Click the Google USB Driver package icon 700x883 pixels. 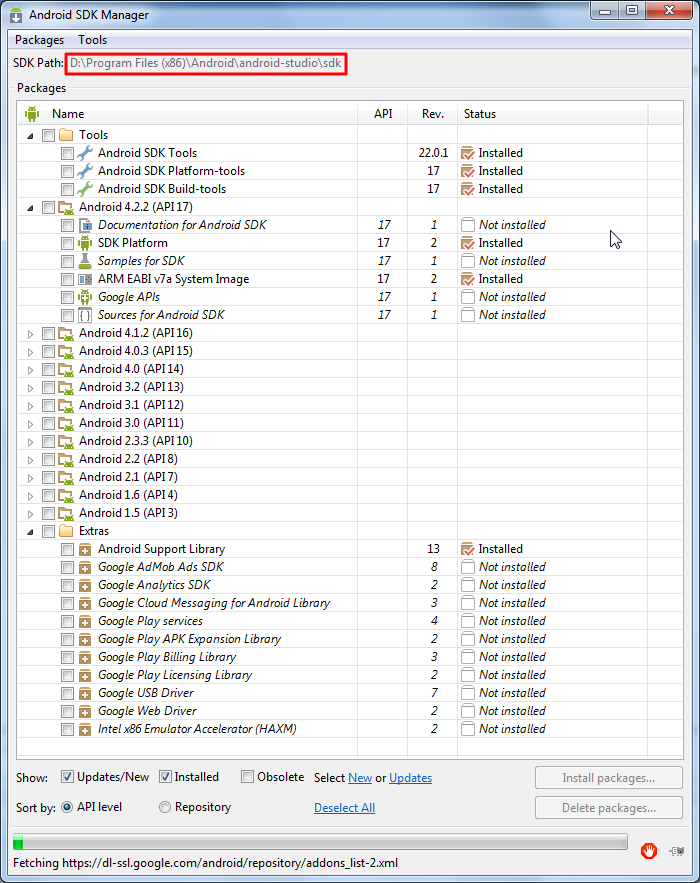pyautogui.click(x=85, y=694)
